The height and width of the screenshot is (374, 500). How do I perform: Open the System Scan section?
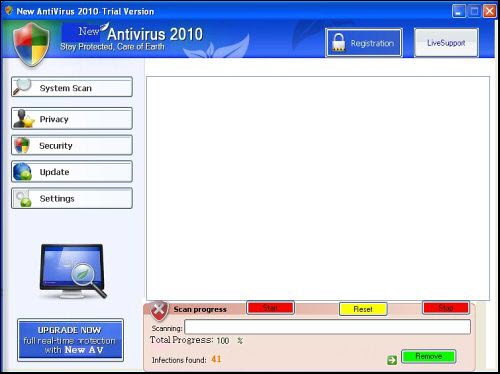click(x=72, y=87)
